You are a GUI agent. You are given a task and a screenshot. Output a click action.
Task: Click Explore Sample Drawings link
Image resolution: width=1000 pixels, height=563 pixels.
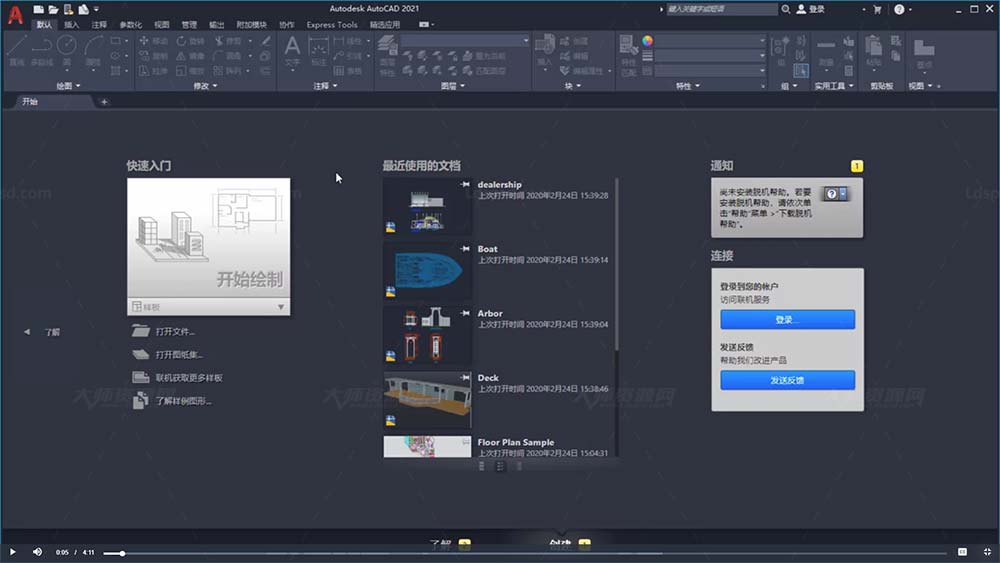tap(172, 401)
